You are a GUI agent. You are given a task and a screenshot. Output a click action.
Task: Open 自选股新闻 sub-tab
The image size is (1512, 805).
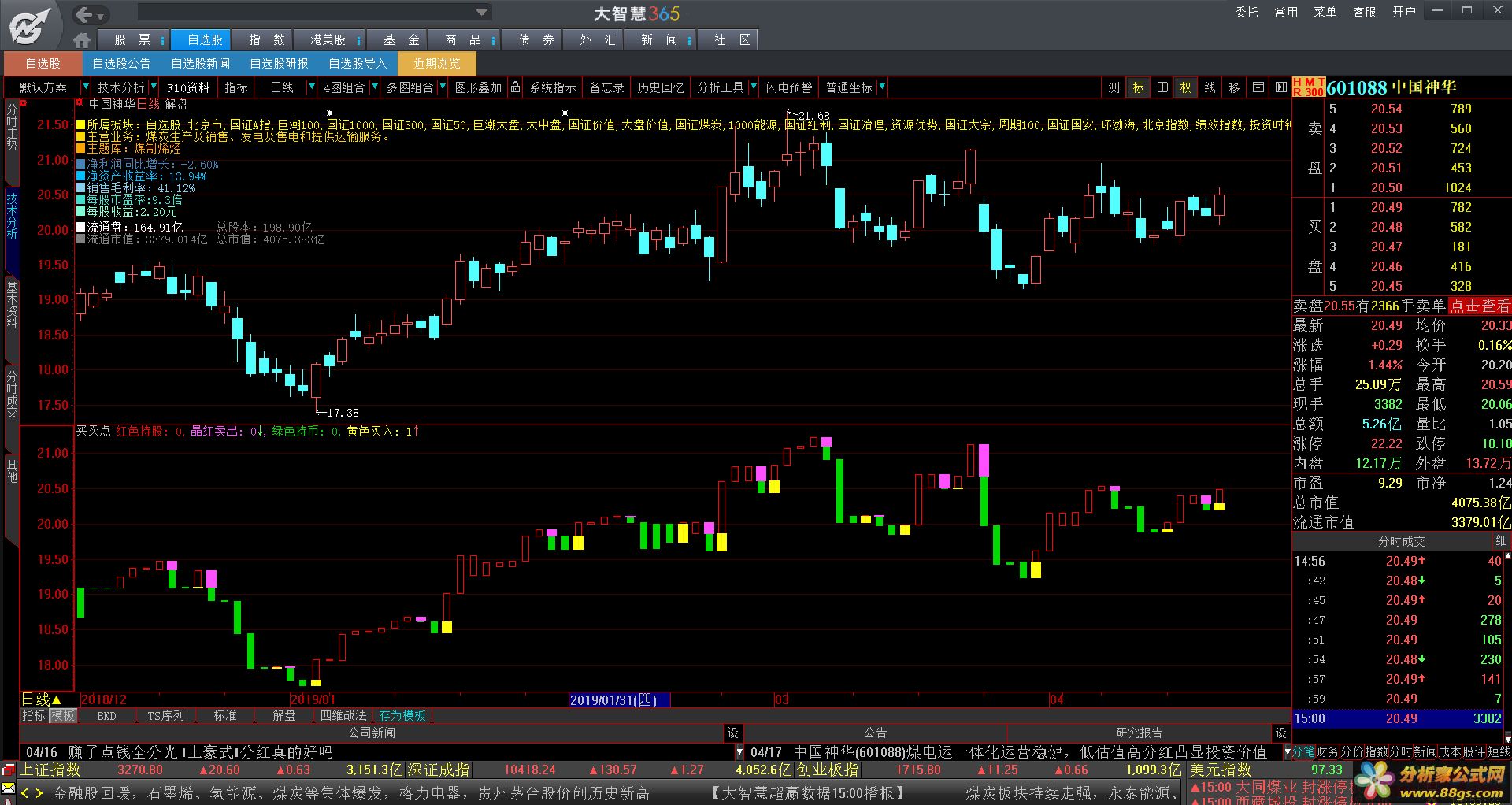201,63
